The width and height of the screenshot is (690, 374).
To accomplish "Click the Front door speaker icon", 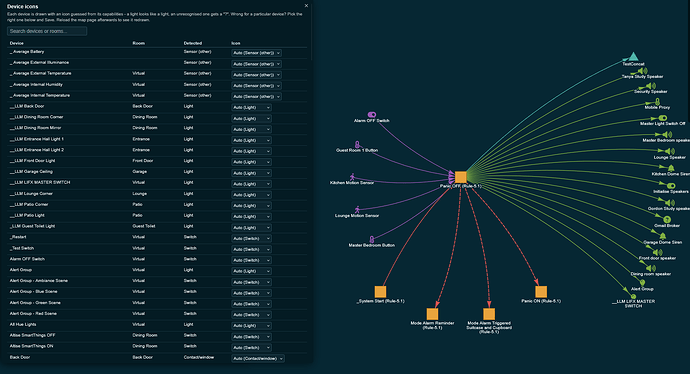I will 657,252.
